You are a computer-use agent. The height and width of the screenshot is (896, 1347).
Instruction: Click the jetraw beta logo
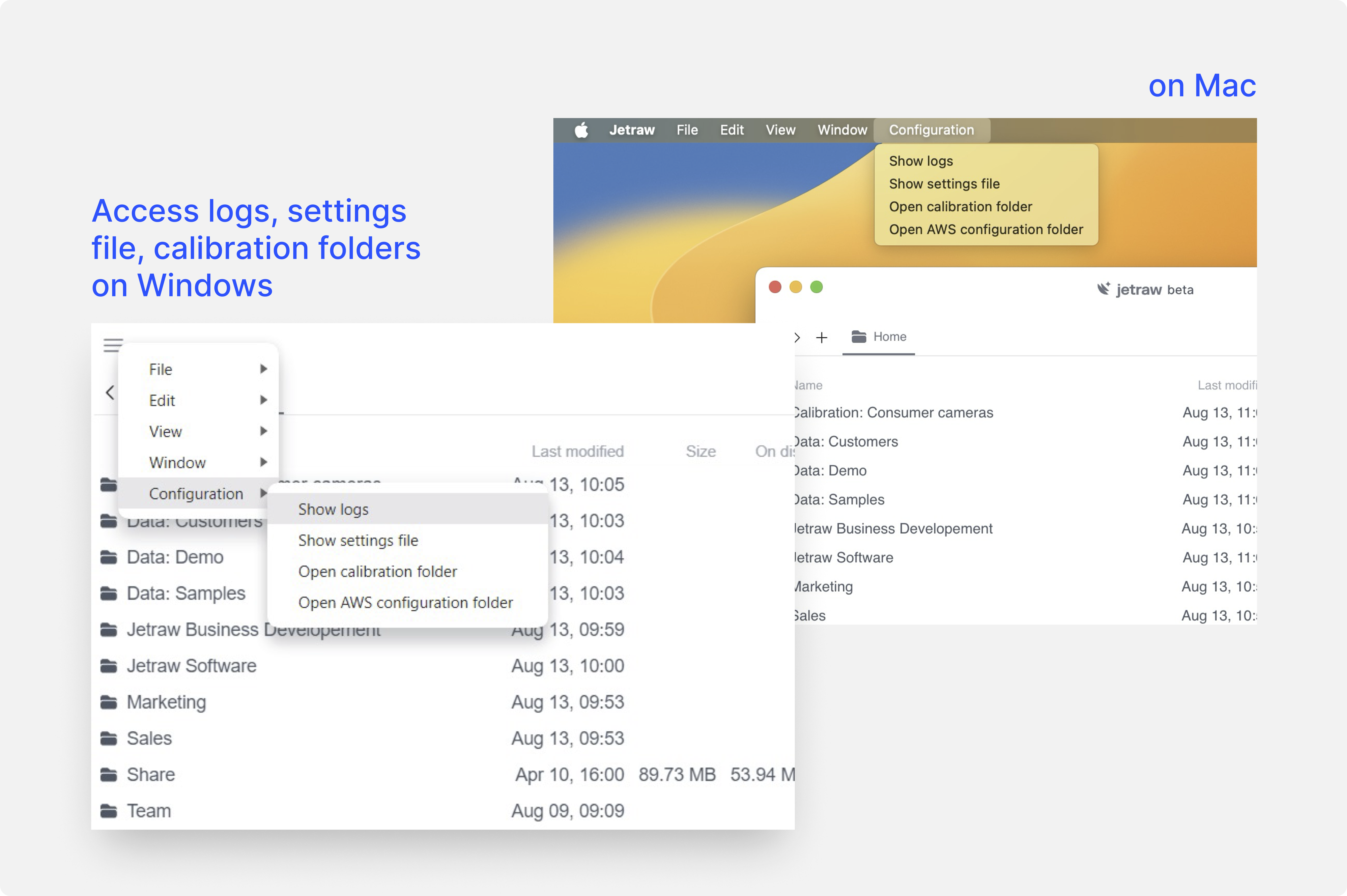(1145, 290)
